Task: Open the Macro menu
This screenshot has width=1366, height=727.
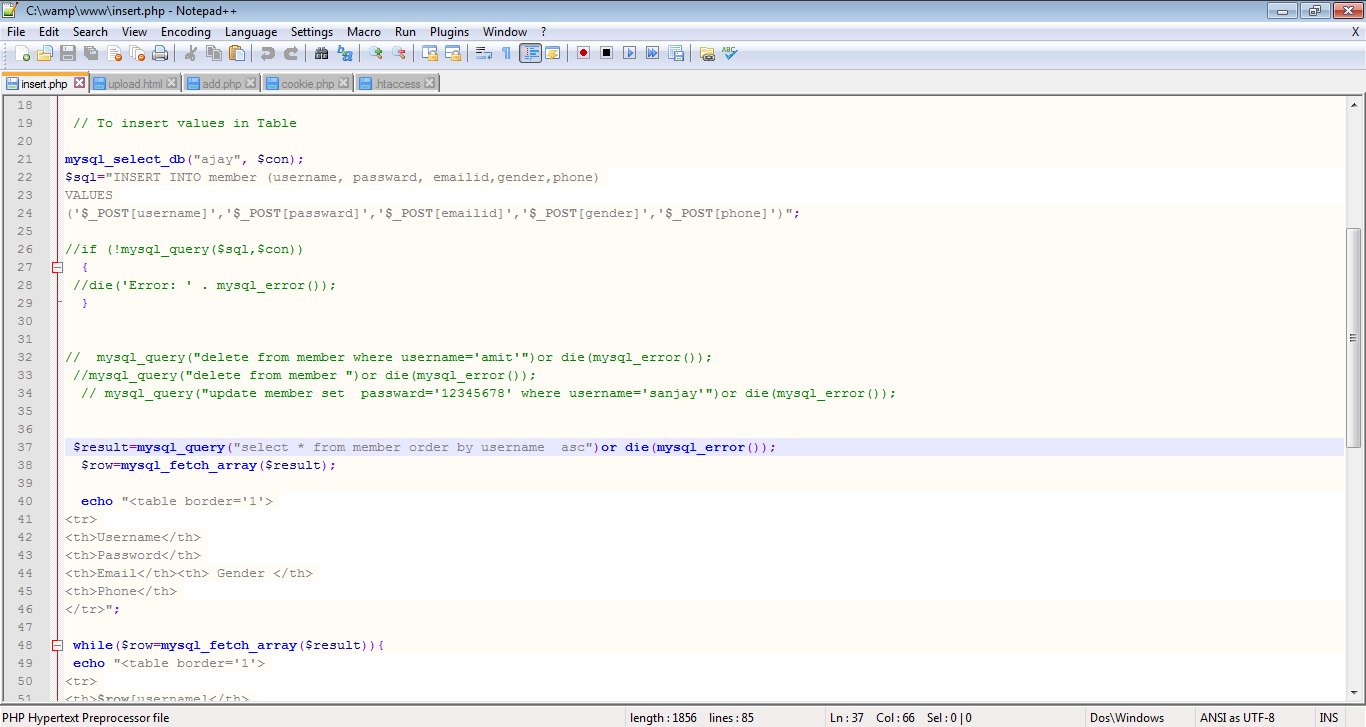Action: [x=364, y=32]
